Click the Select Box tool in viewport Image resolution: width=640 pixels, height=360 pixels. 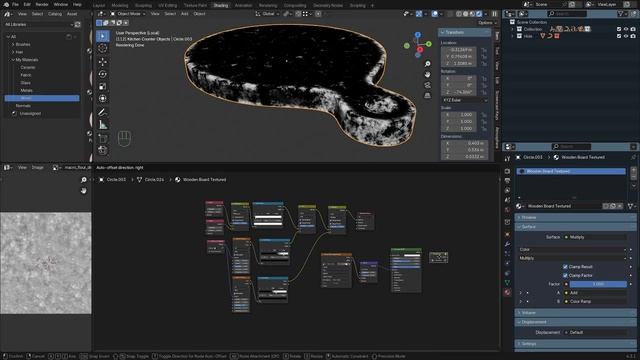click(x=103, y=36)
